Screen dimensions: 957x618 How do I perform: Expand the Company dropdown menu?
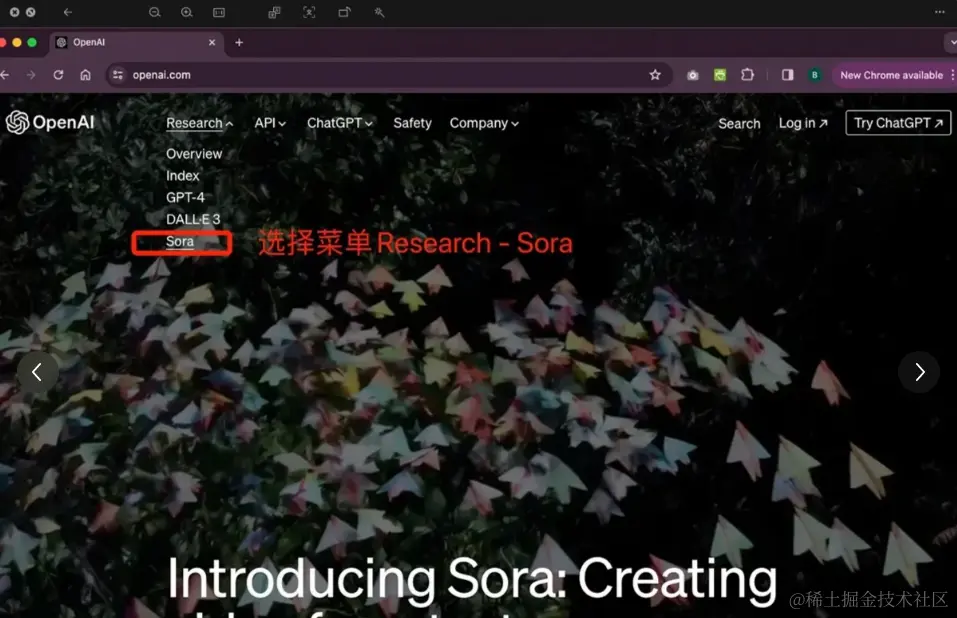tap(484, 123)
